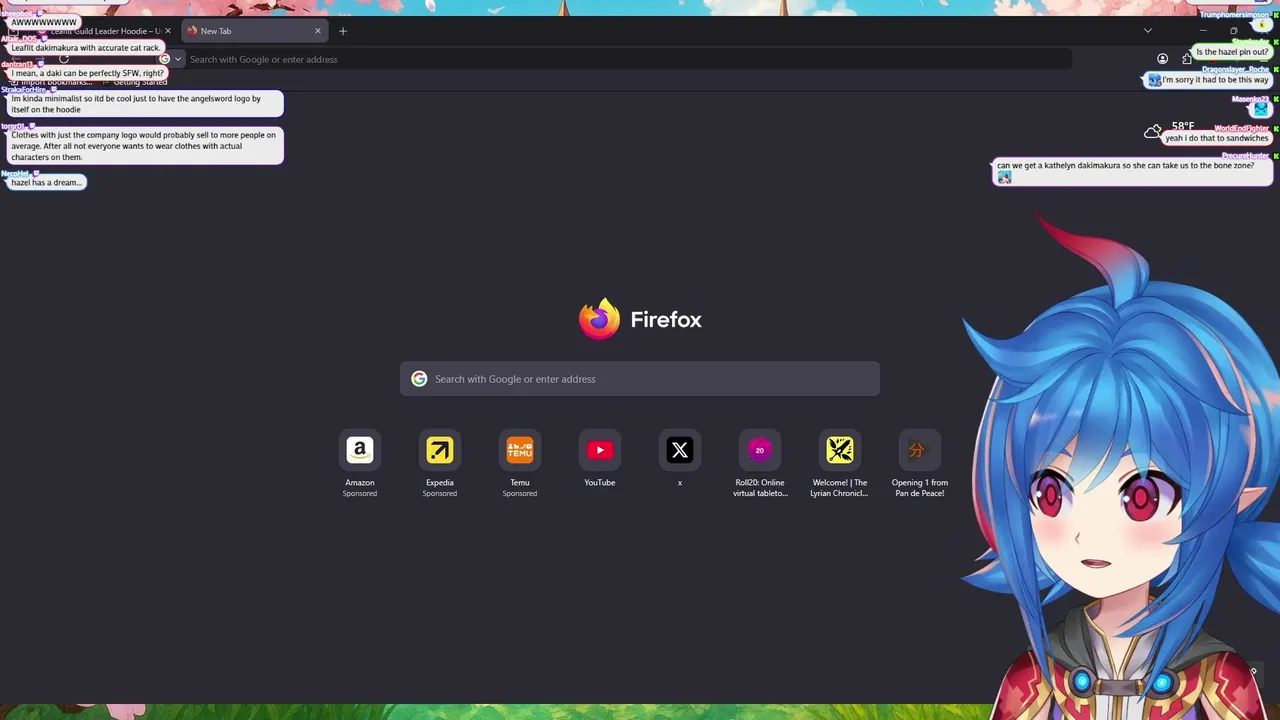Click the "hazel has a dream..." chat message
1280x720 pixels.
coord(46,182)
